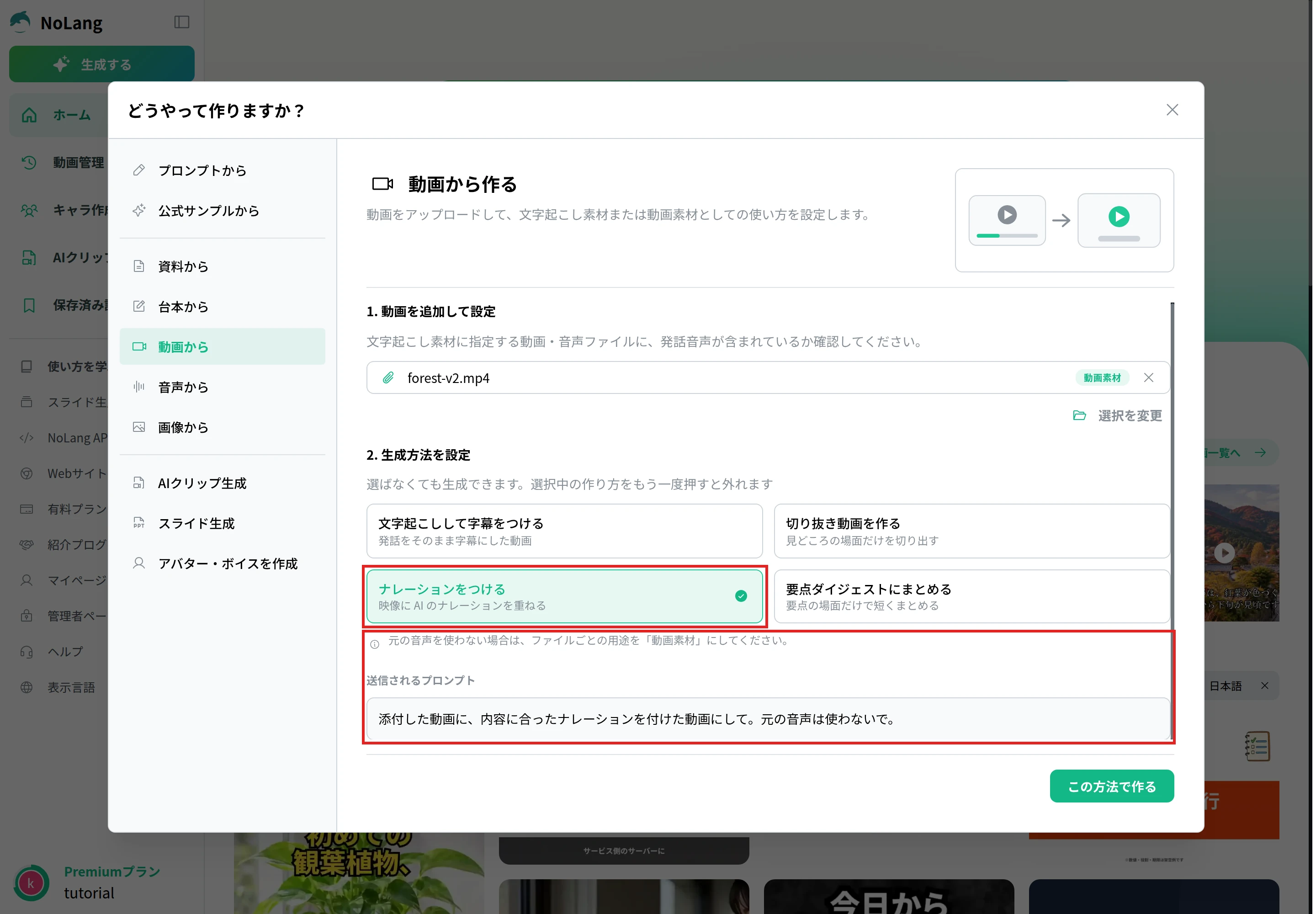Click the 管理者ページ lock icon
1316x914 pixels.
pyautogui.click(x=27, y=616)
